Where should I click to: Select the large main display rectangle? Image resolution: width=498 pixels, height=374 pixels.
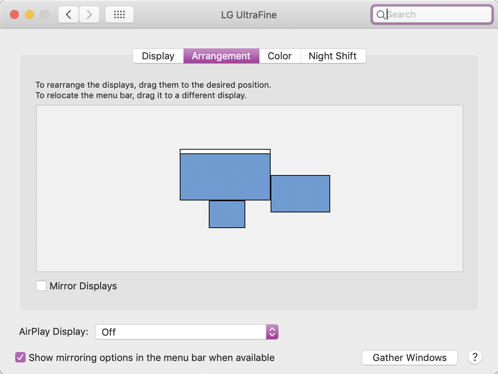pos(225,177)
